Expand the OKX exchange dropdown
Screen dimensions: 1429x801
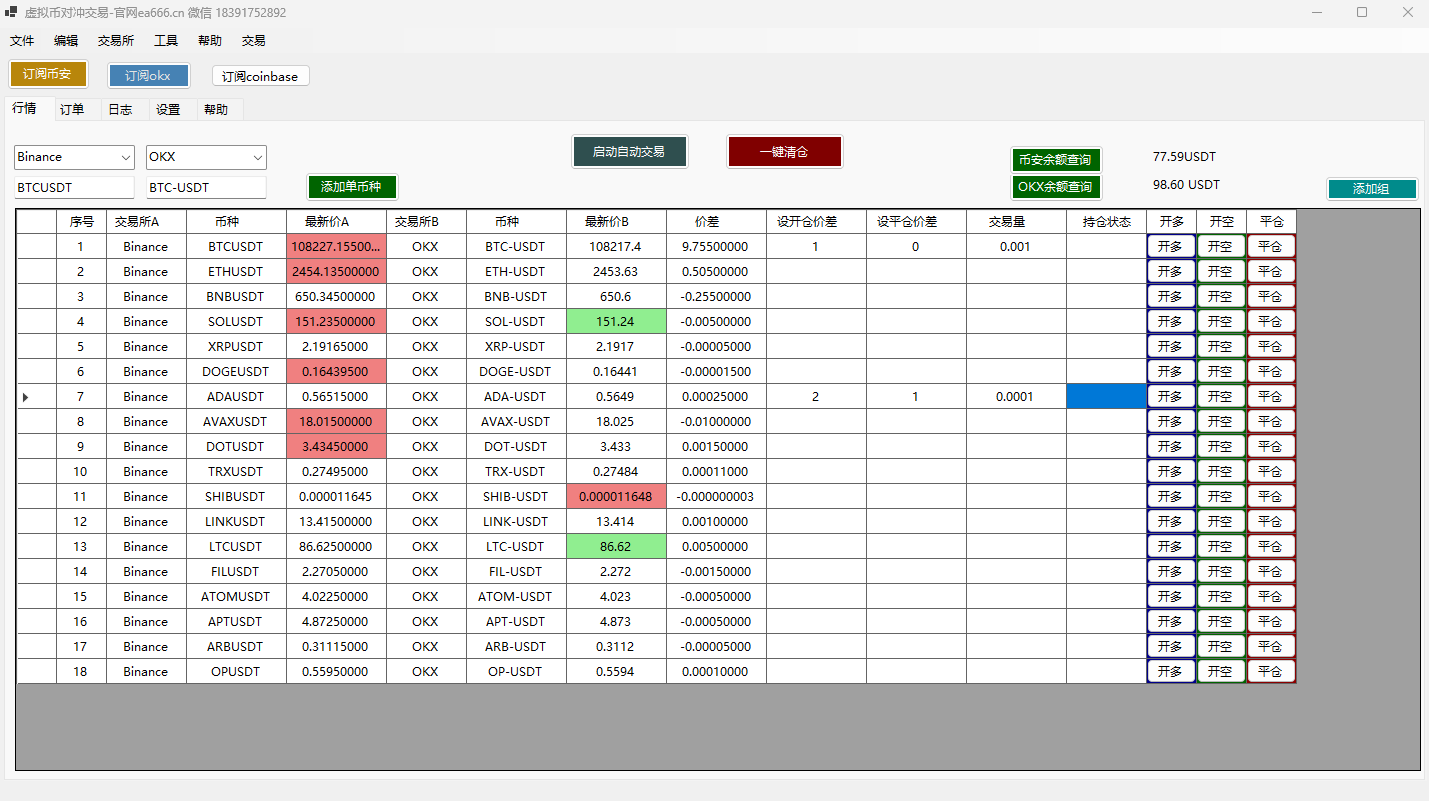point(206,157)
